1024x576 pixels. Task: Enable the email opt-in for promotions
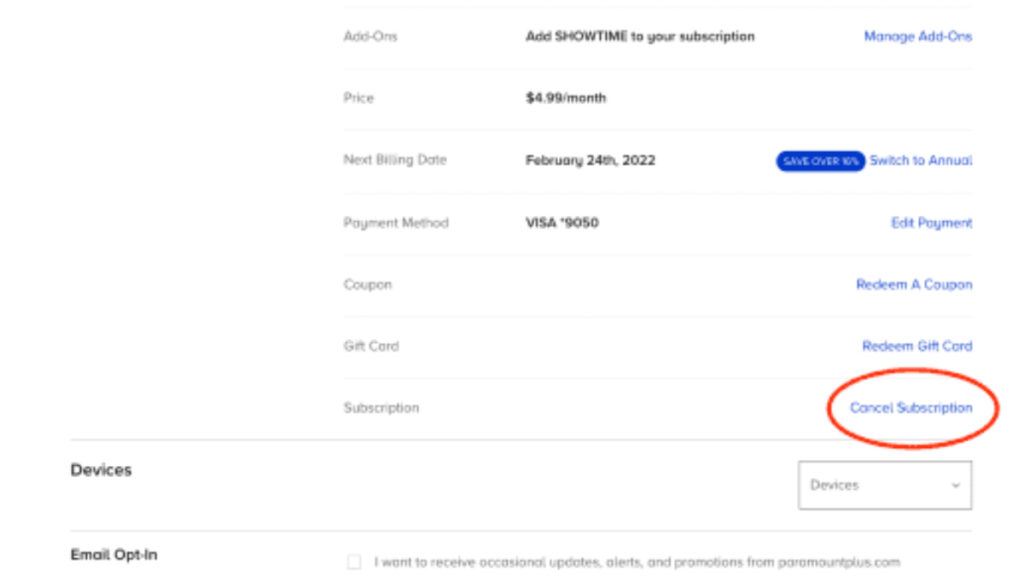tap(352, 563)
